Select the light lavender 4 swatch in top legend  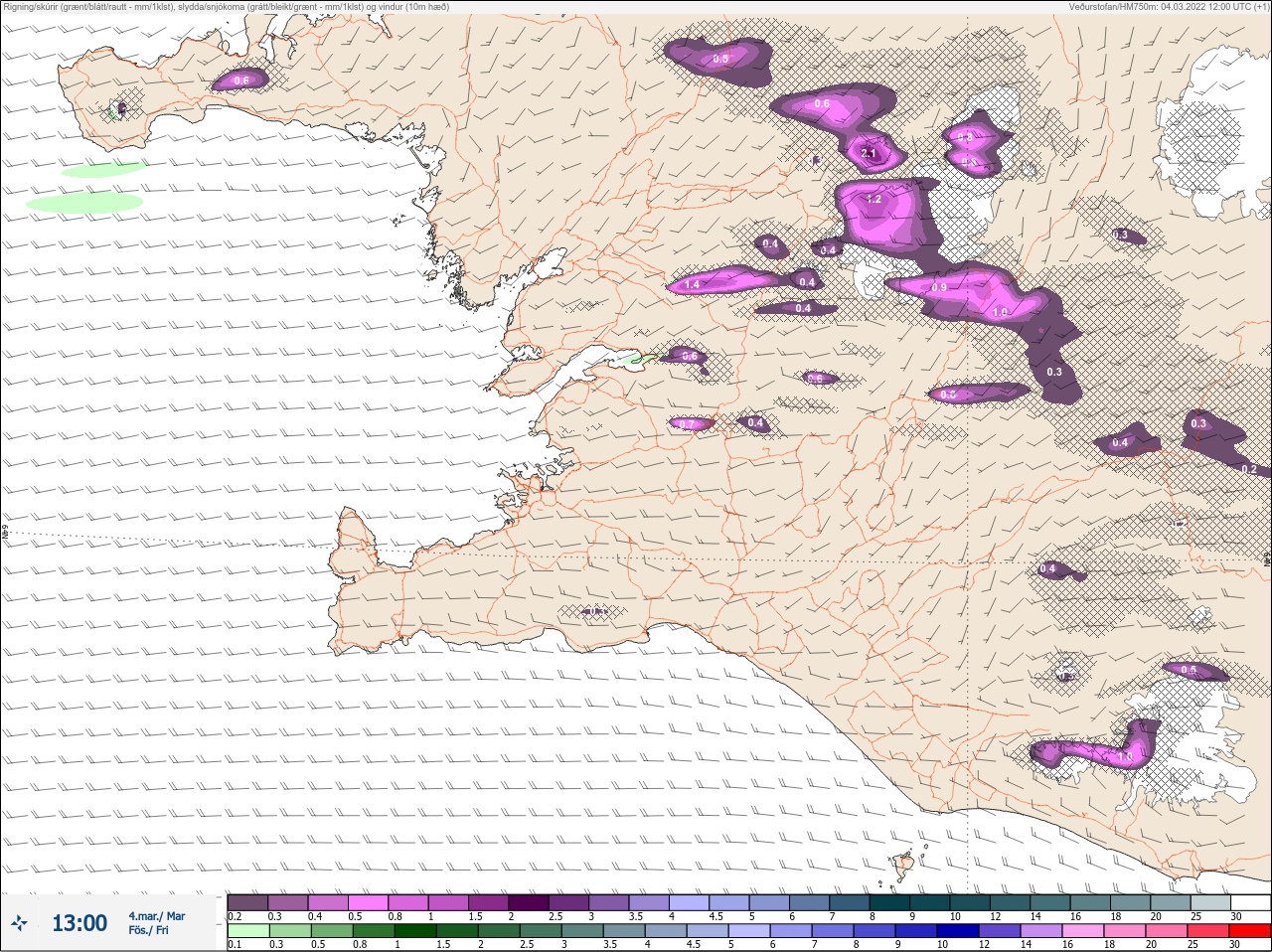tap(689, 902)
